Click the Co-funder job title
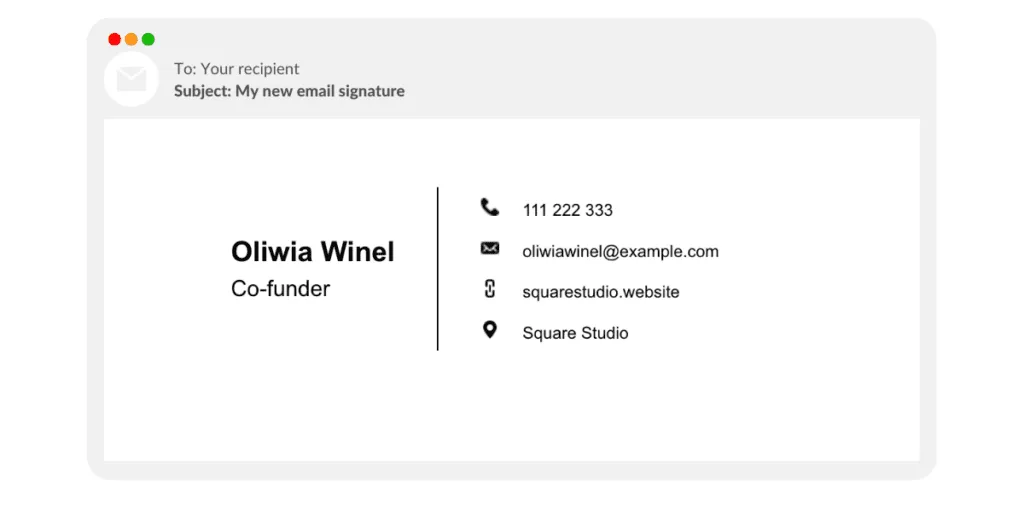Image resolution: width=1024 pixels, height=512 pixels. (x=280, y=289)
